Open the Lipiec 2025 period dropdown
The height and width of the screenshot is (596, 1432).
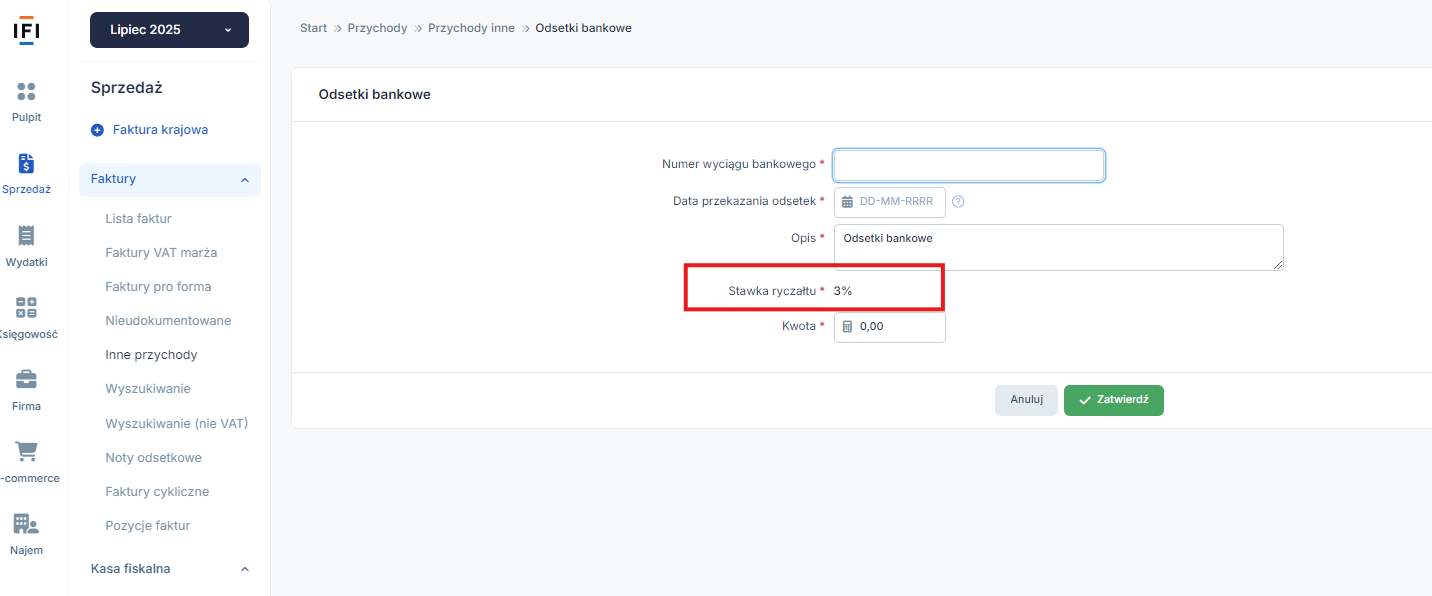point(169,30)
